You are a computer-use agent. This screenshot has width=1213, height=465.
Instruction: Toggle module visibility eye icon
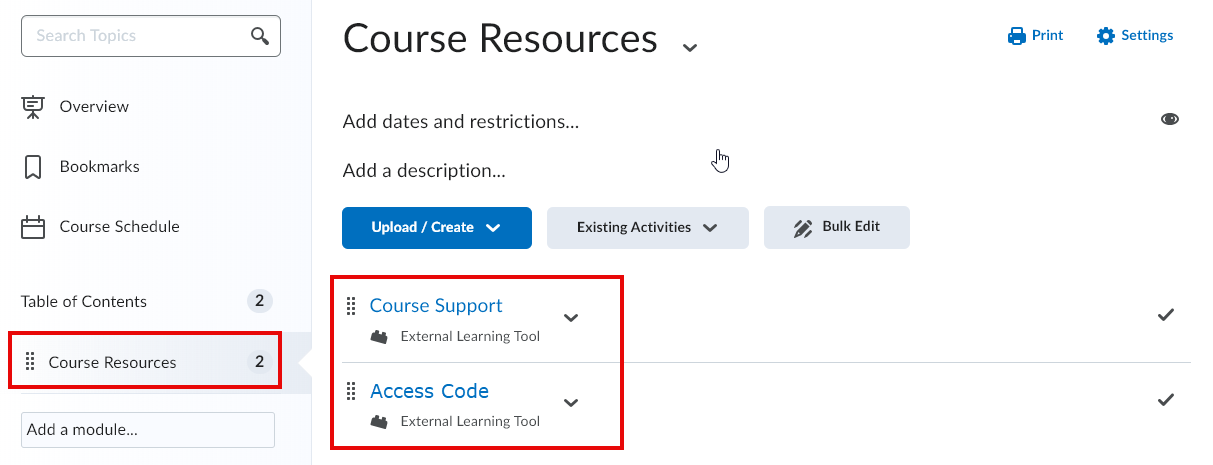(1169, 119)
